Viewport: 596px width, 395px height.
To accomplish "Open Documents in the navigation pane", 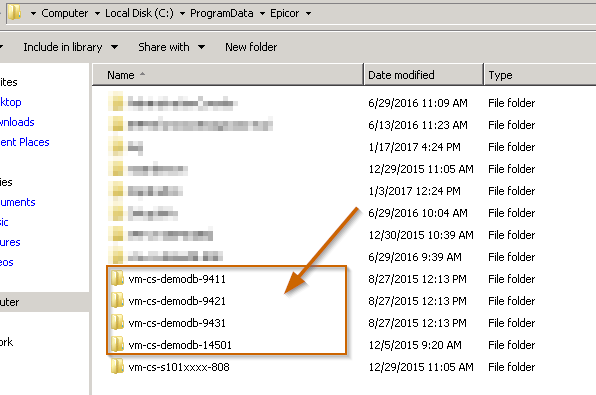I will [17, 202].
